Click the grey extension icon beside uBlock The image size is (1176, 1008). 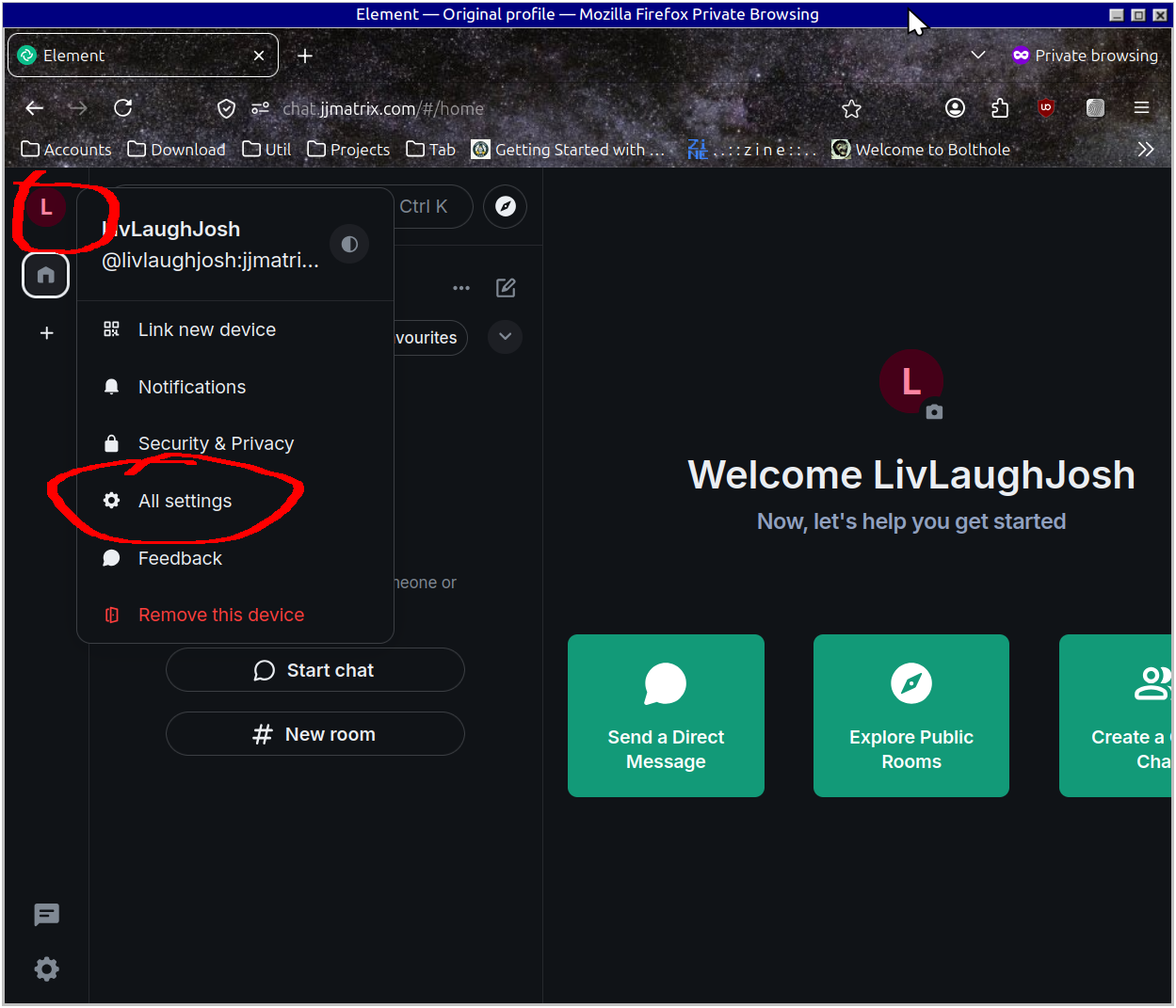1095,108
